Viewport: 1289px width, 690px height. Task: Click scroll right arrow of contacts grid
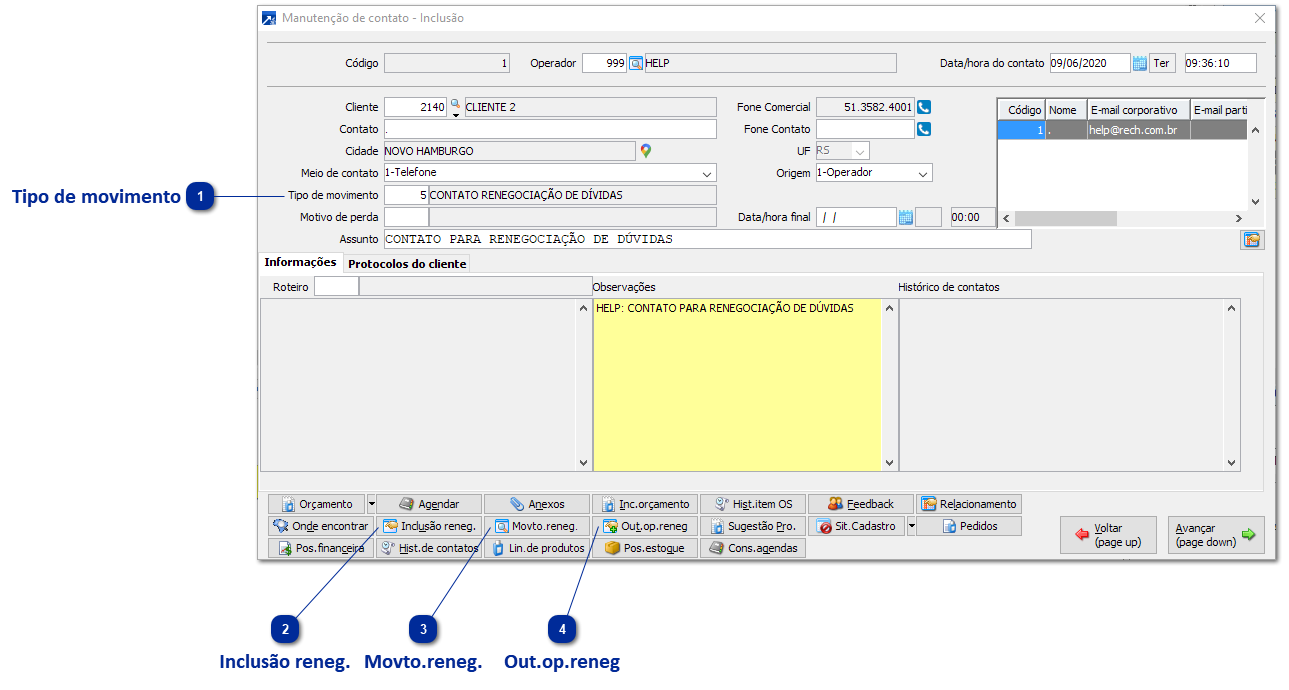(1238, 218)
